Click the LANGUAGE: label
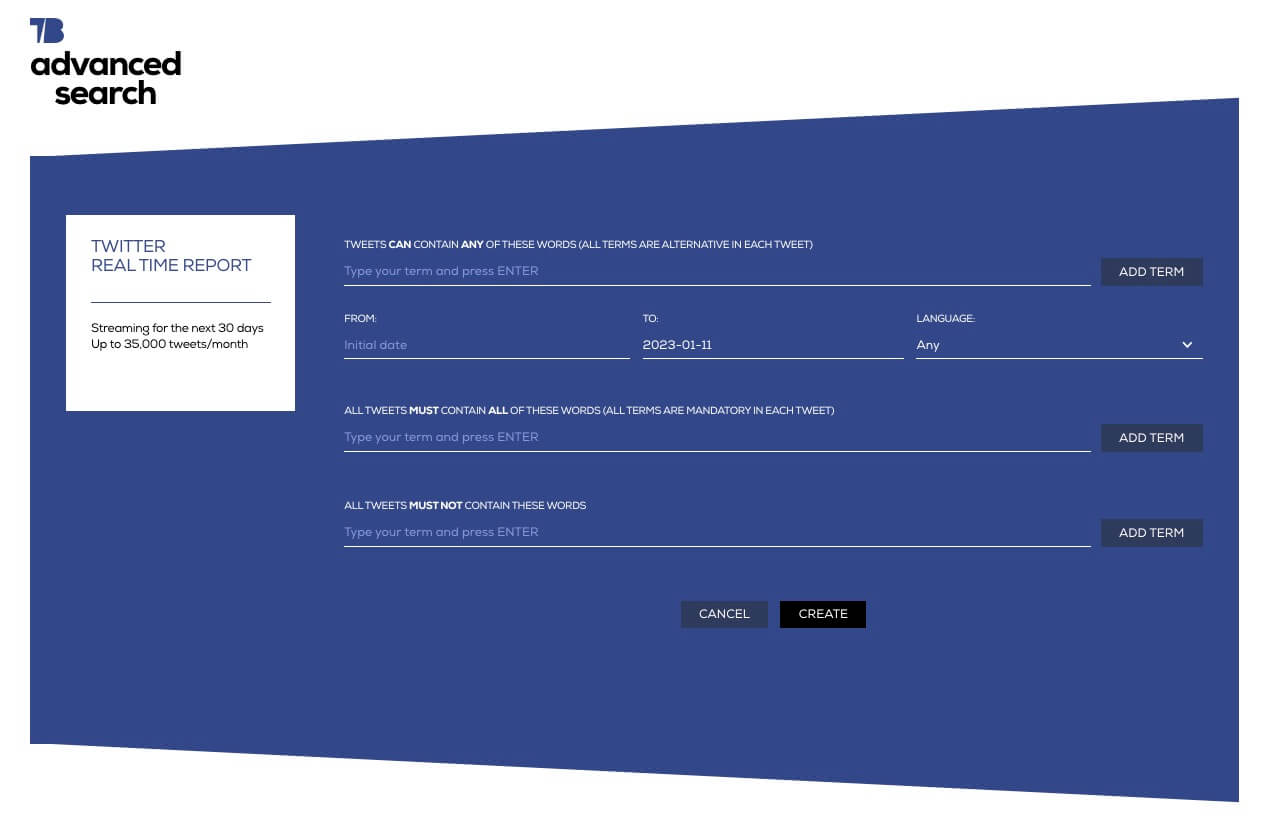This screenshot has height=834, width=1273. click(945, 319)
